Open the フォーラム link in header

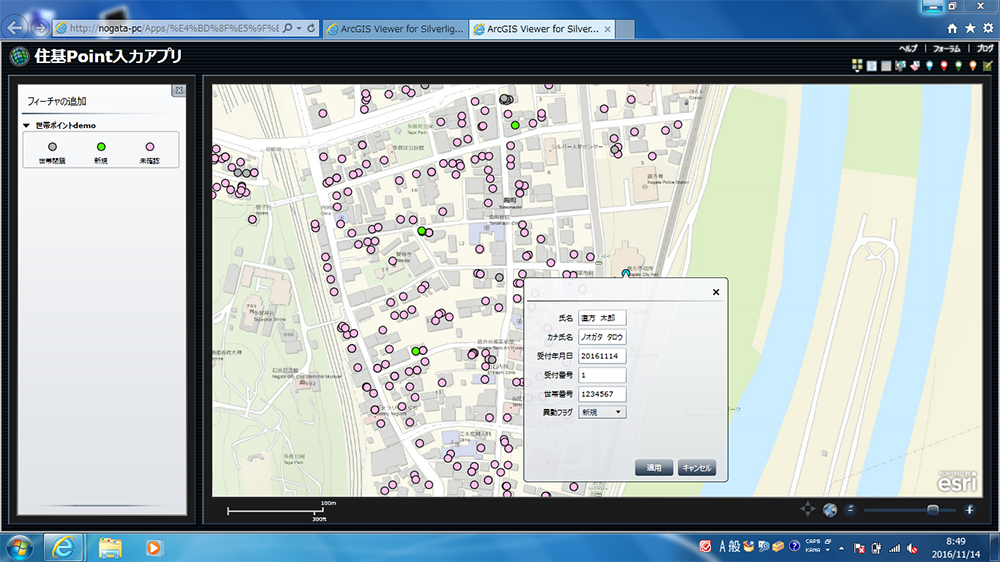point(947,48)
